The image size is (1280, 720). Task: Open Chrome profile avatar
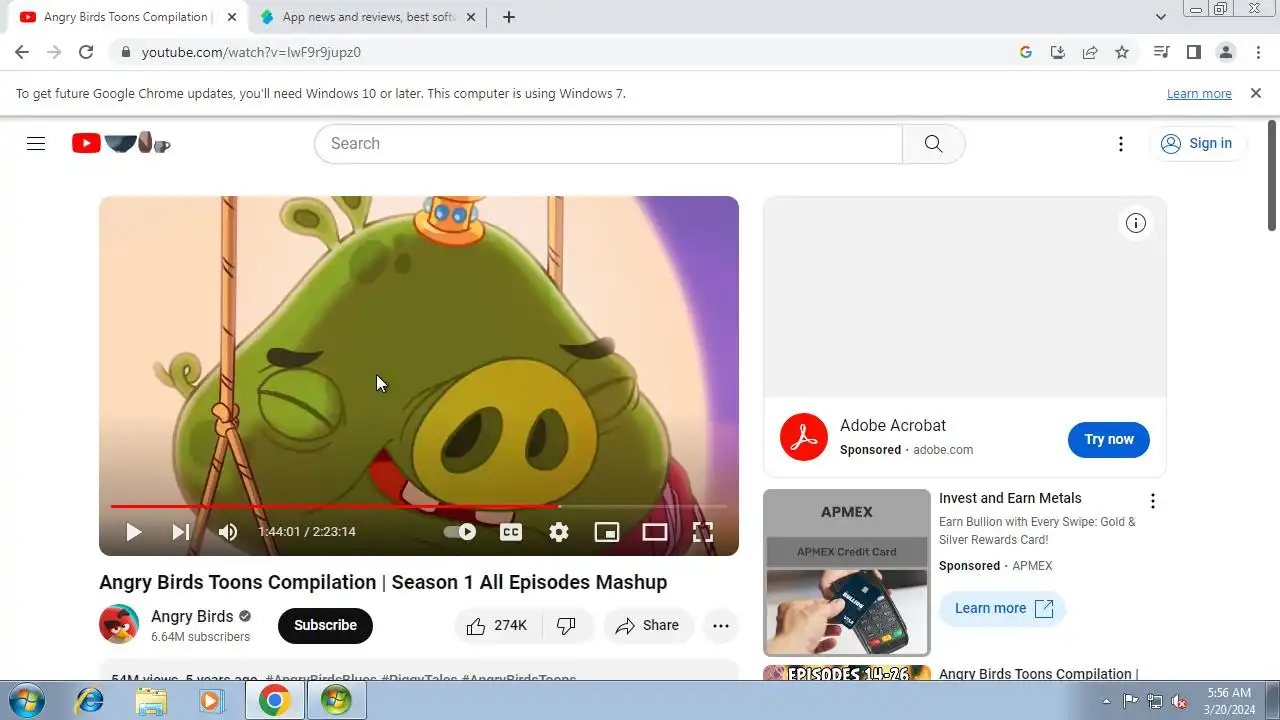tap(1225, 52)
